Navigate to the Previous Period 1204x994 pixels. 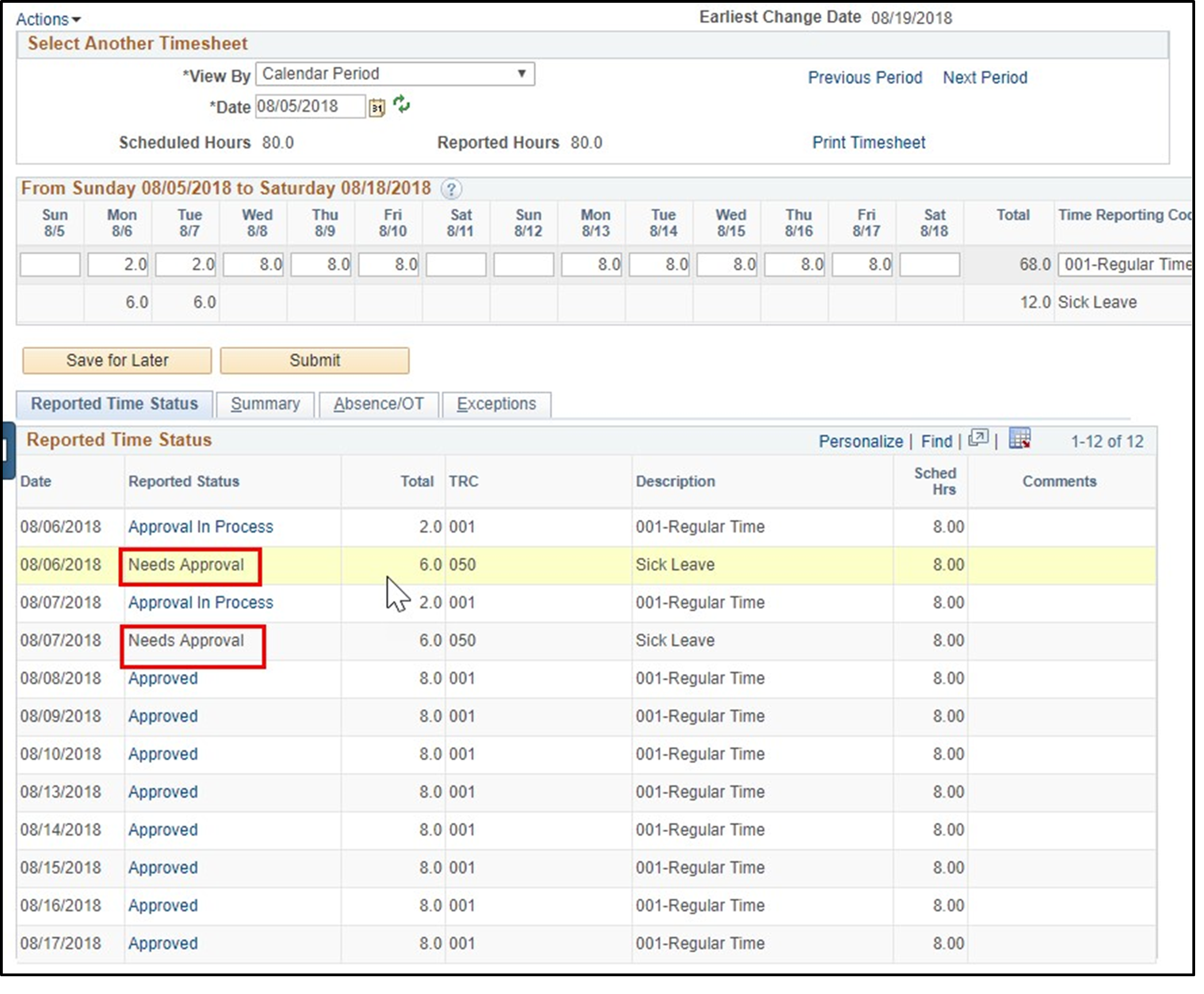click(865, 77)
